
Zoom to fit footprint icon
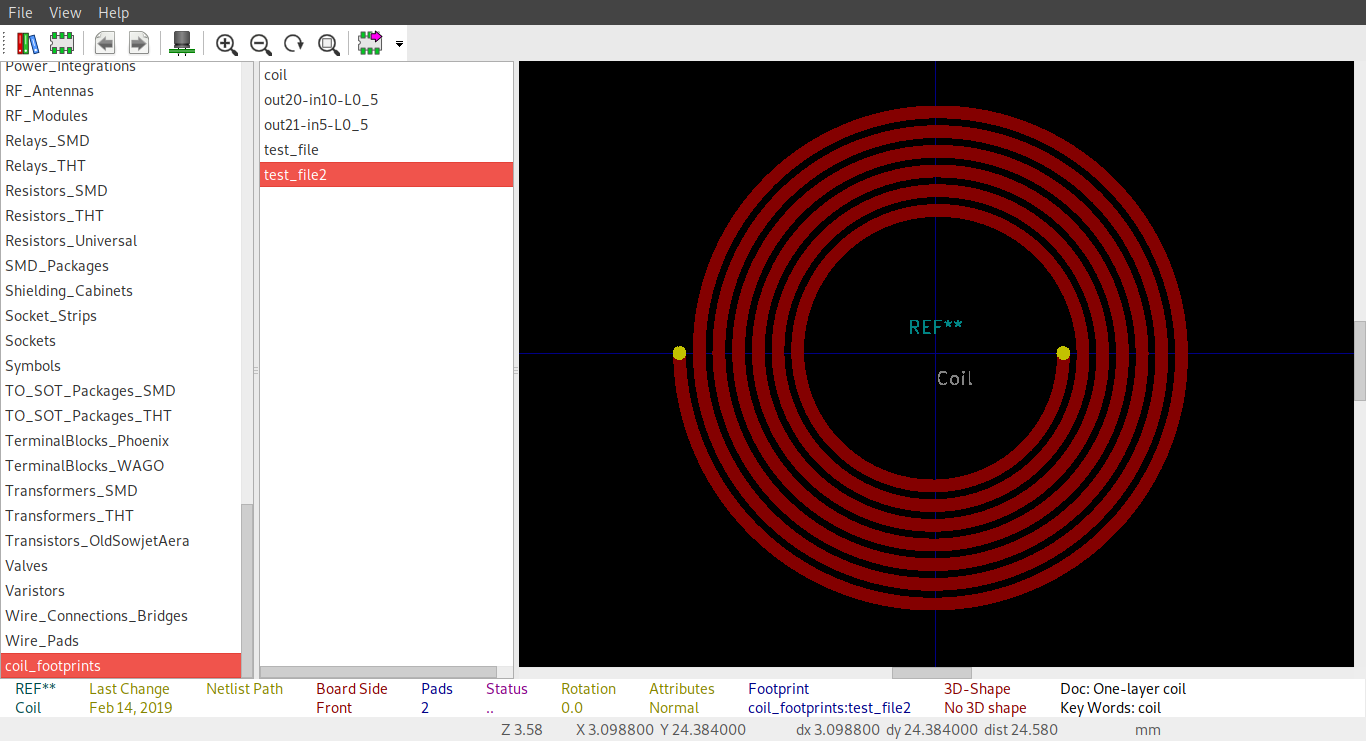329,43
